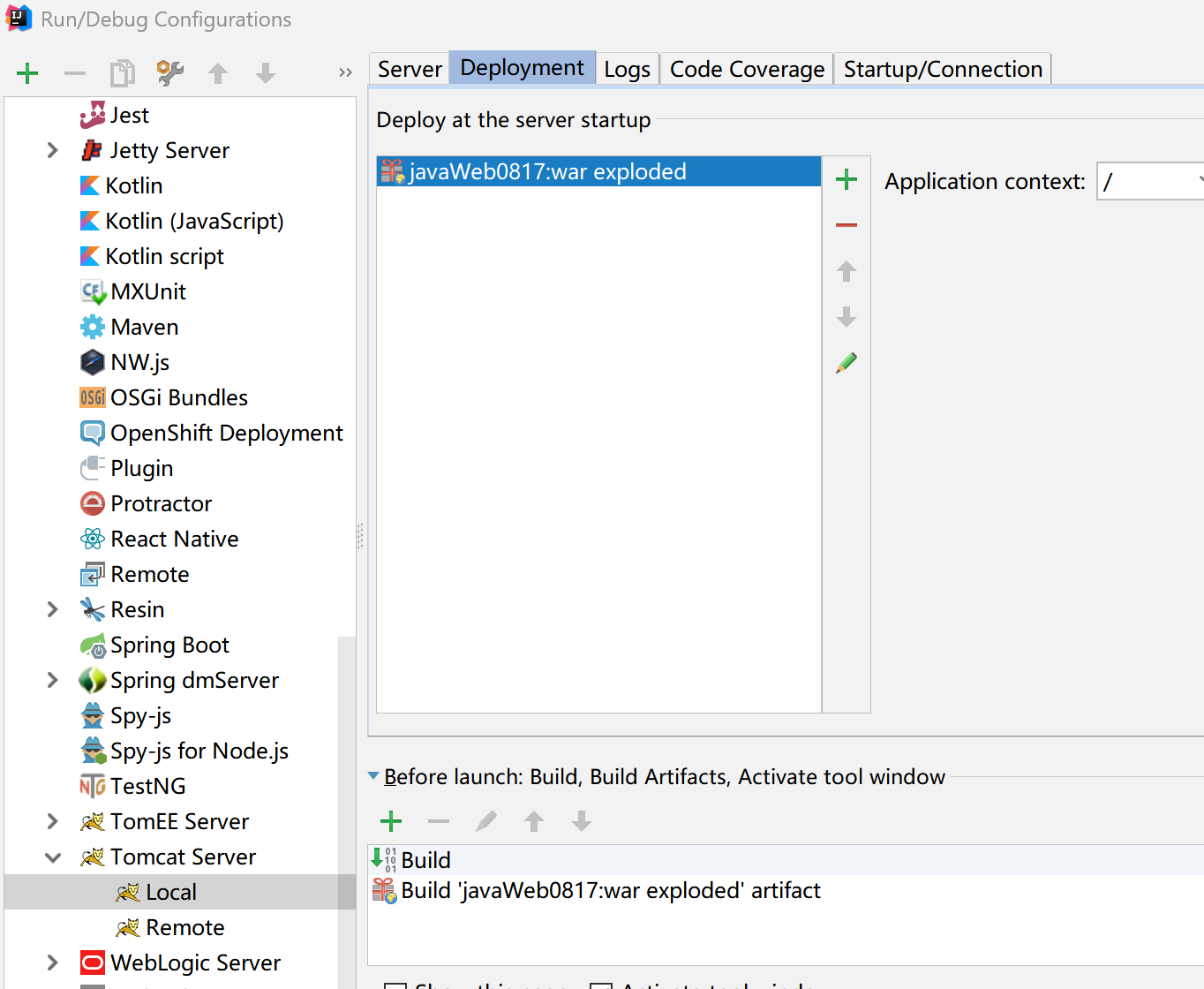Expand the TomEE Server node
1204x989 pixels.
coord(52,821)
